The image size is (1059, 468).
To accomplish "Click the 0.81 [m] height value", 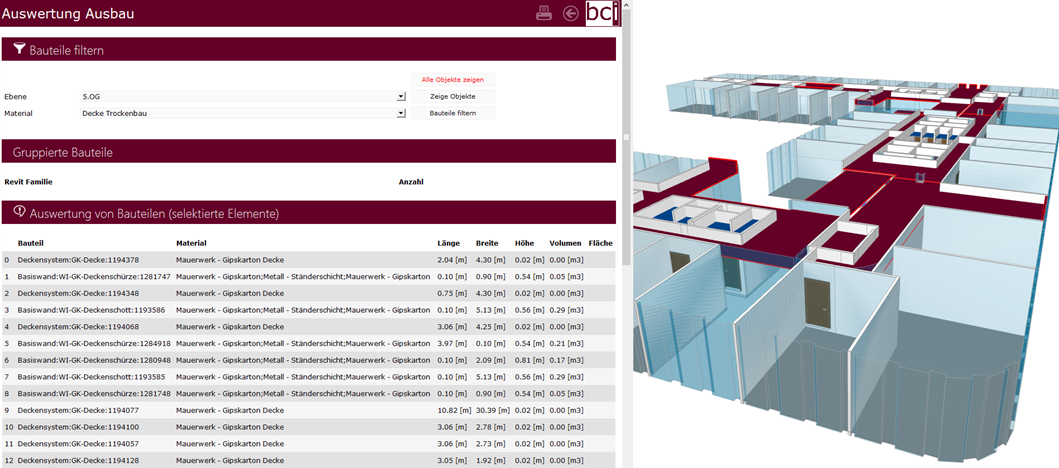I will tap(529, 360).
